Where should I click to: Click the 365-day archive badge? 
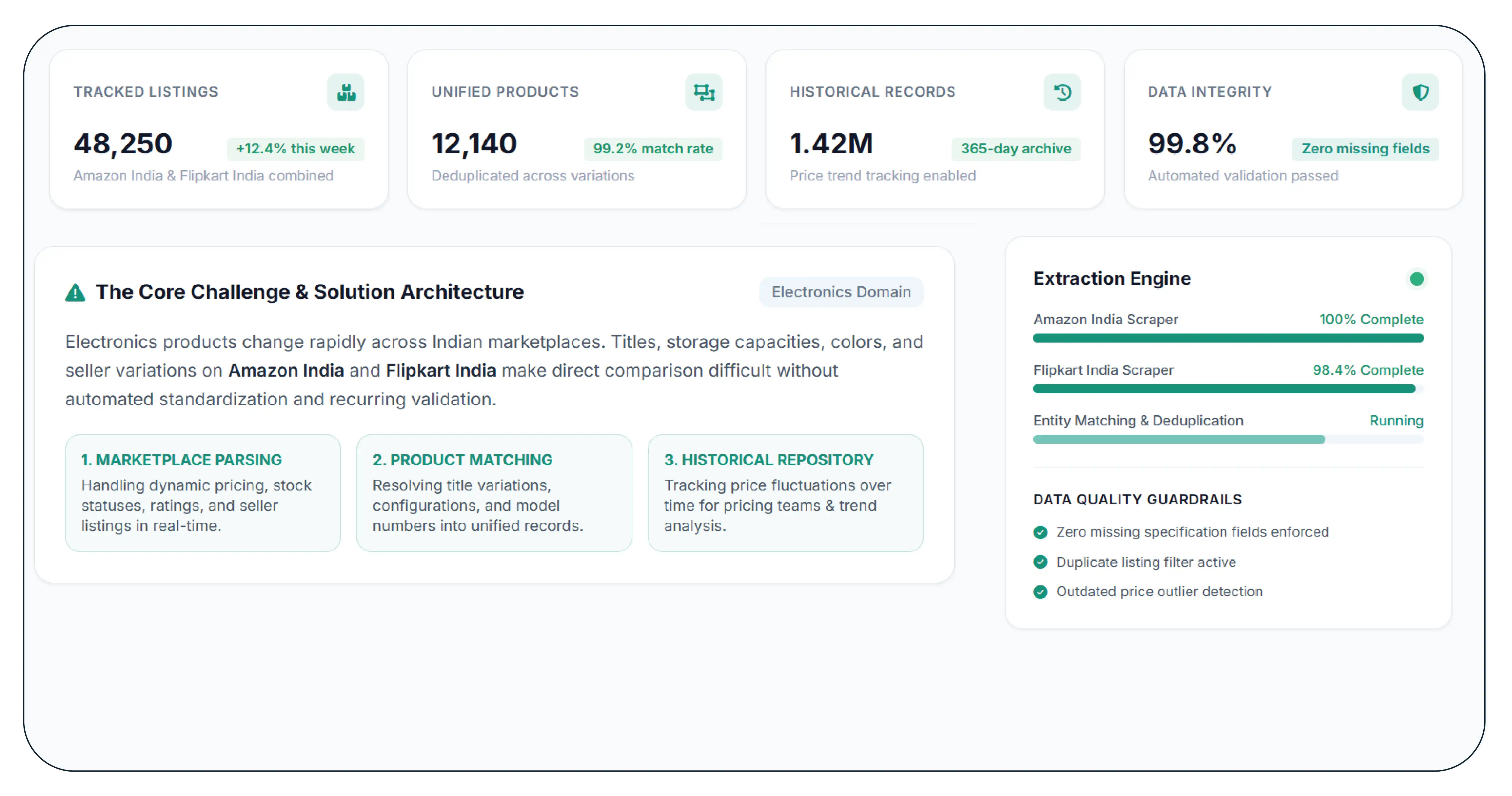pos(1016,149)
